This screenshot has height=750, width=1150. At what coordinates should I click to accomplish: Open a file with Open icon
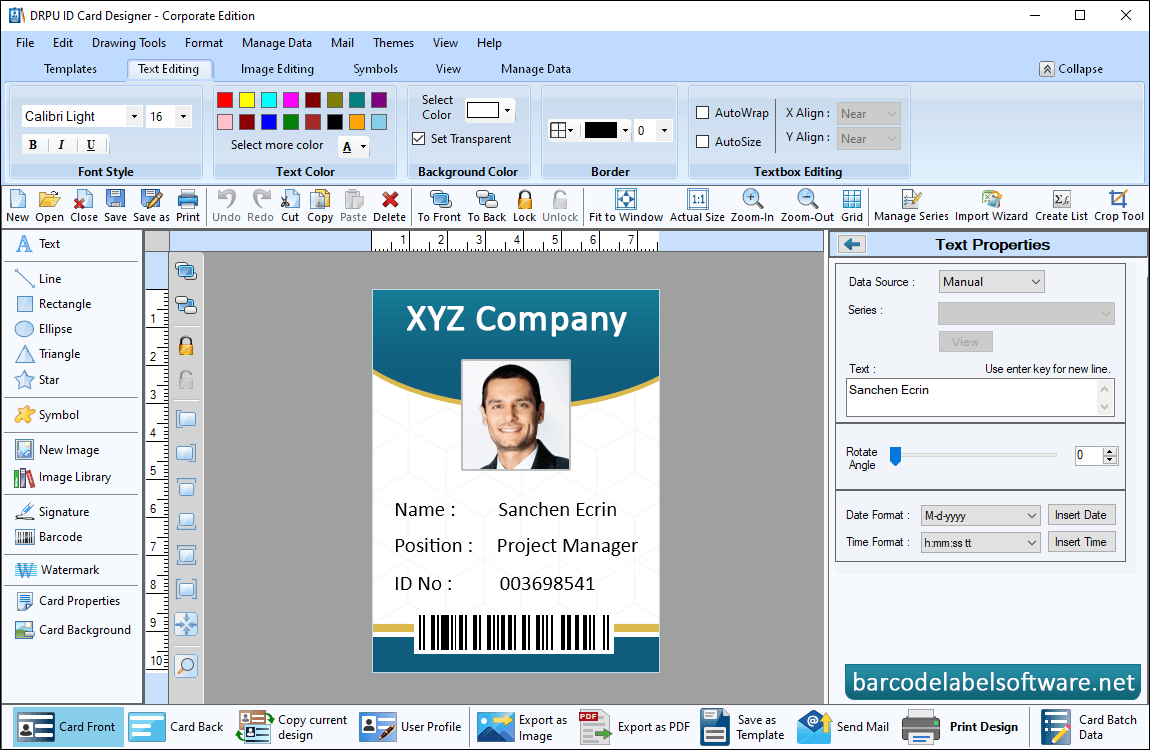[49, 206]
